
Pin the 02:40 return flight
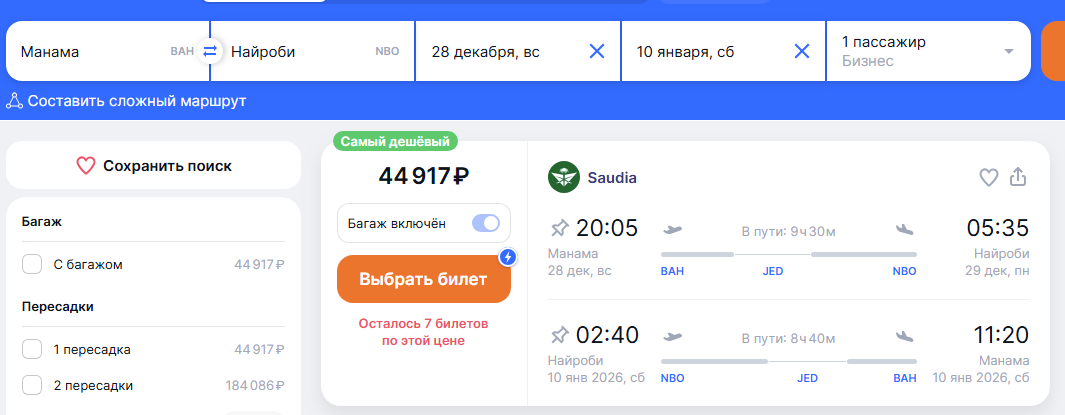pos(560,334)
